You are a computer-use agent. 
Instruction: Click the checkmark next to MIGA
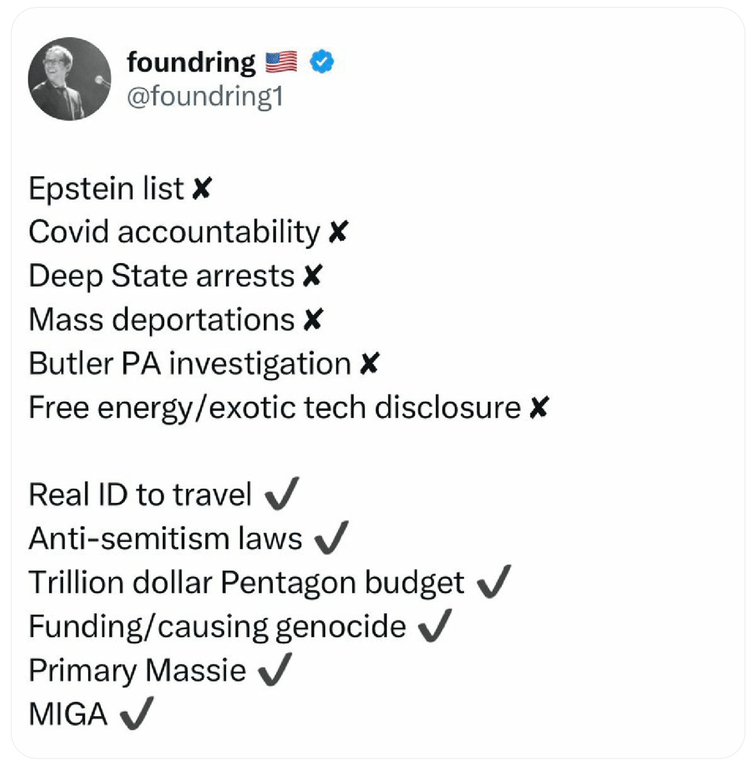click(x=137, y=713)
